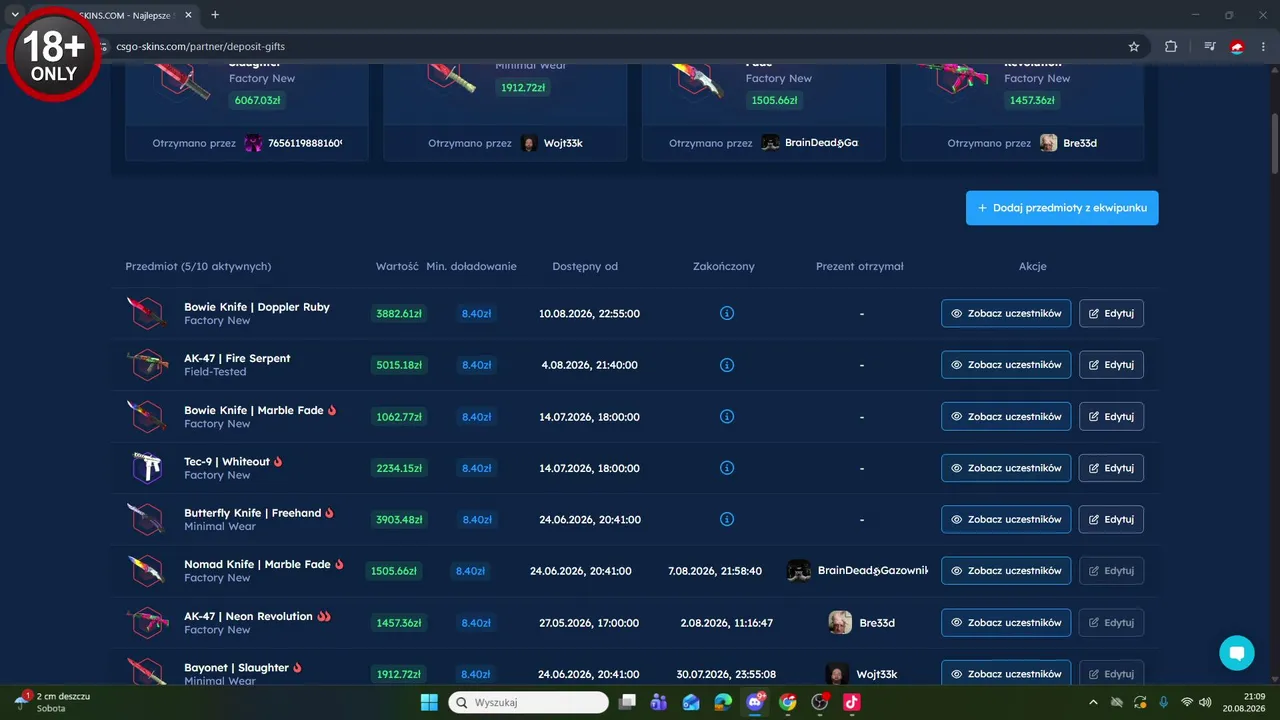
Task: Open the live chat bubble widget
Action: tap(1237, 653)
